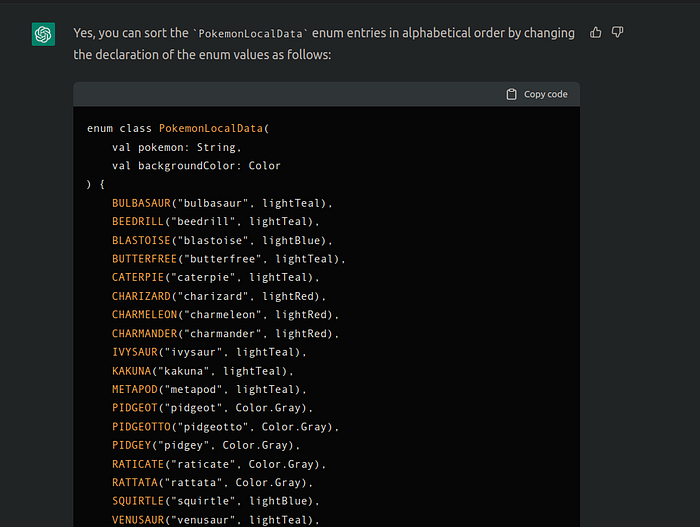Click the 'val backgroundColor: Color' line
Screen dimensions: 700x527
pyautogui.click(x=196, y=166)
